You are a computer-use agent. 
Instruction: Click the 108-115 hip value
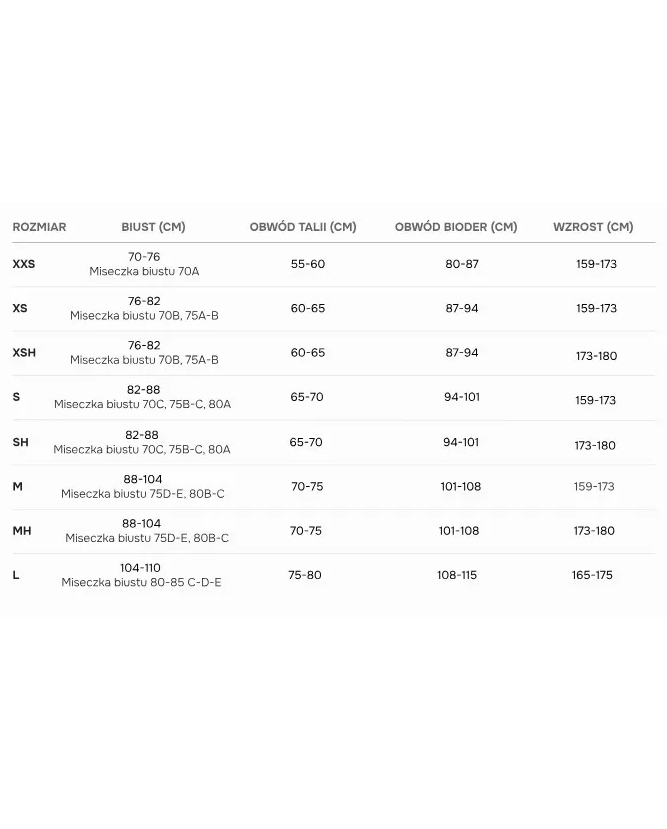457,575
